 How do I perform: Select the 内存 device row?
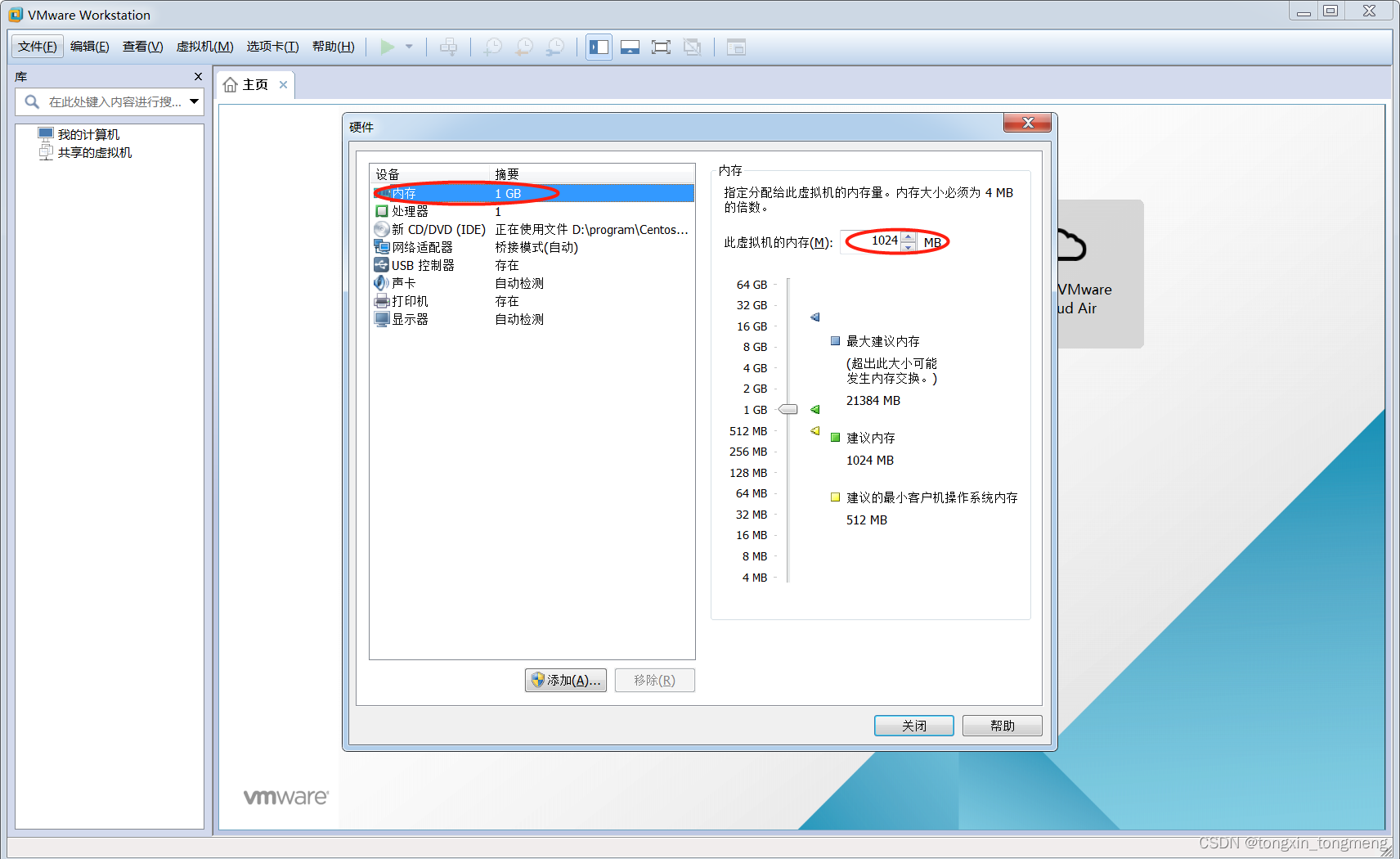[x=532, y=193]
